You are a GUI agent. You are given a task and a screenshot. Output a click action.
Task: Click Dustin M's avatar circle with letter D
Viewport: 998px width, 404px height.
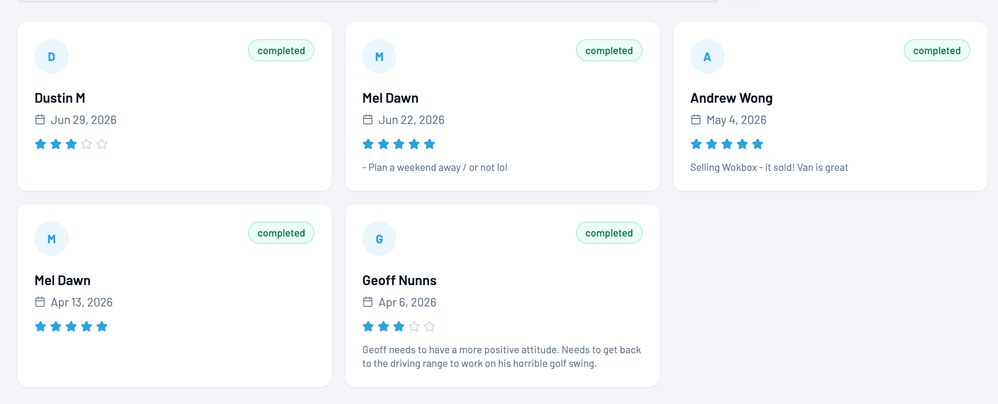coord(52,57)
